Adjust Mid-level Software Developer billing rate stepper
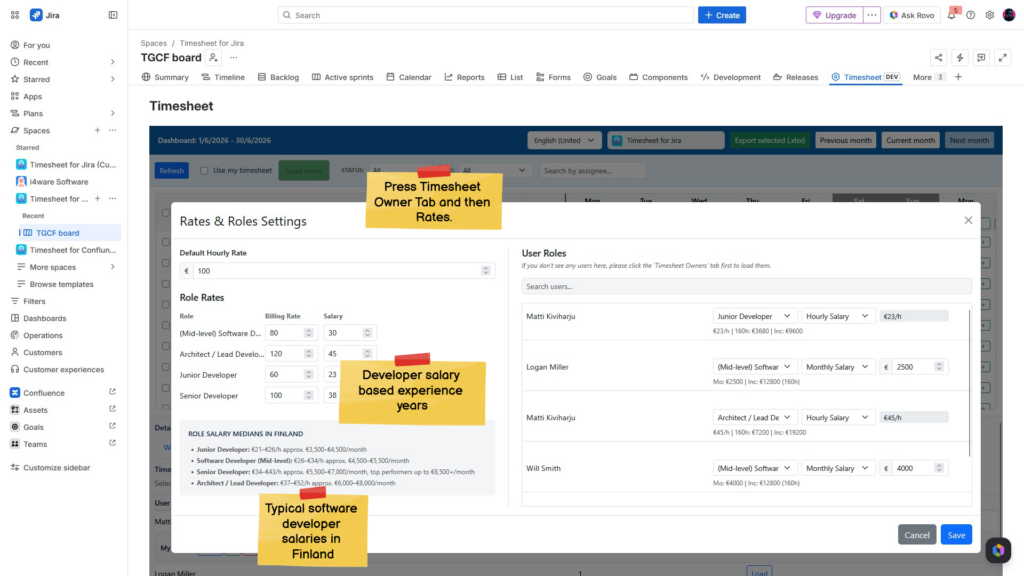The image size is (1024, 576). click(x=308, y=333)
